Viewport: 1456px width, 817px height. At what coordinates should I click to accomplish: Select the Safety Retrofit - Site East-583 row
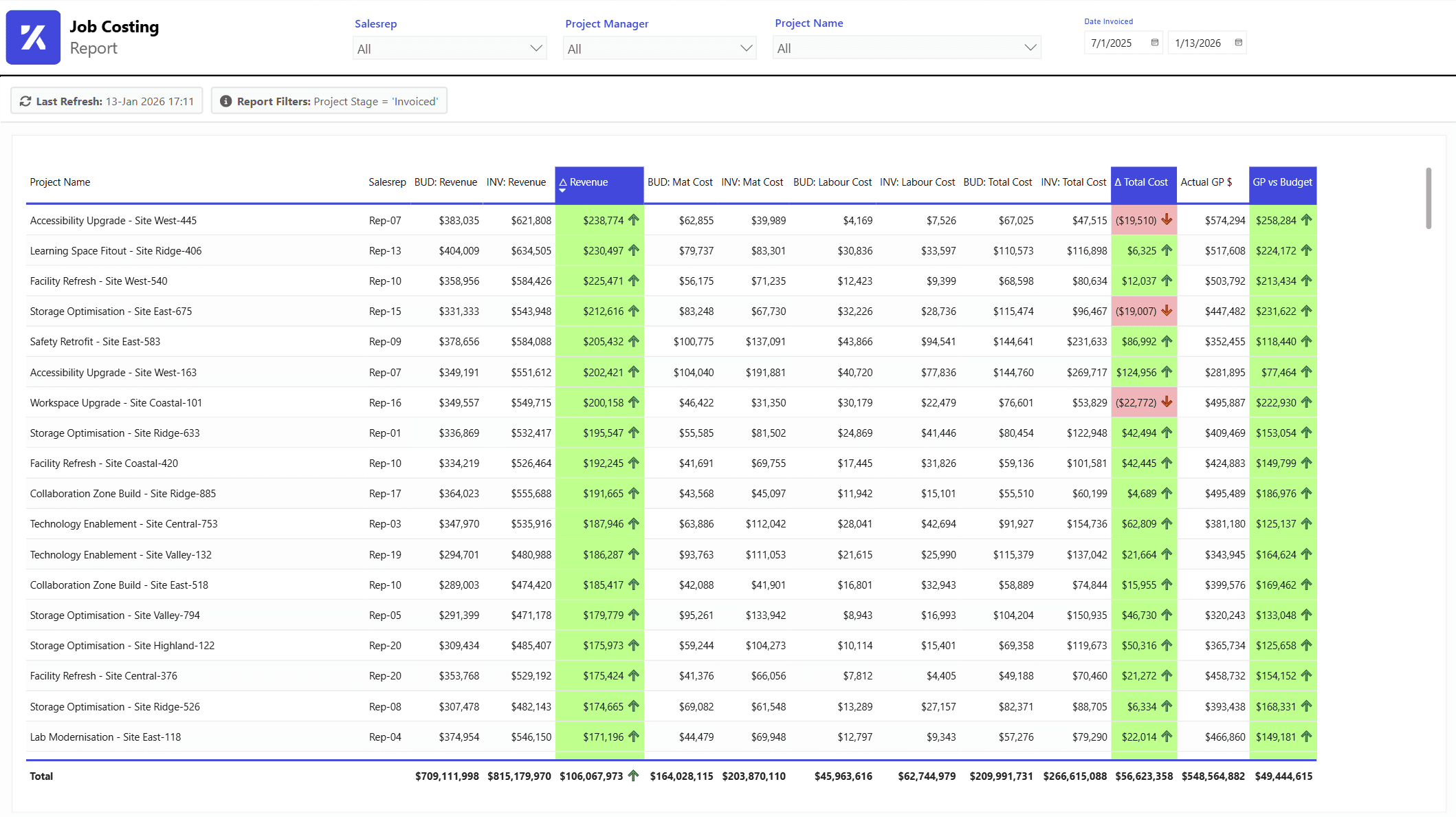95,342
